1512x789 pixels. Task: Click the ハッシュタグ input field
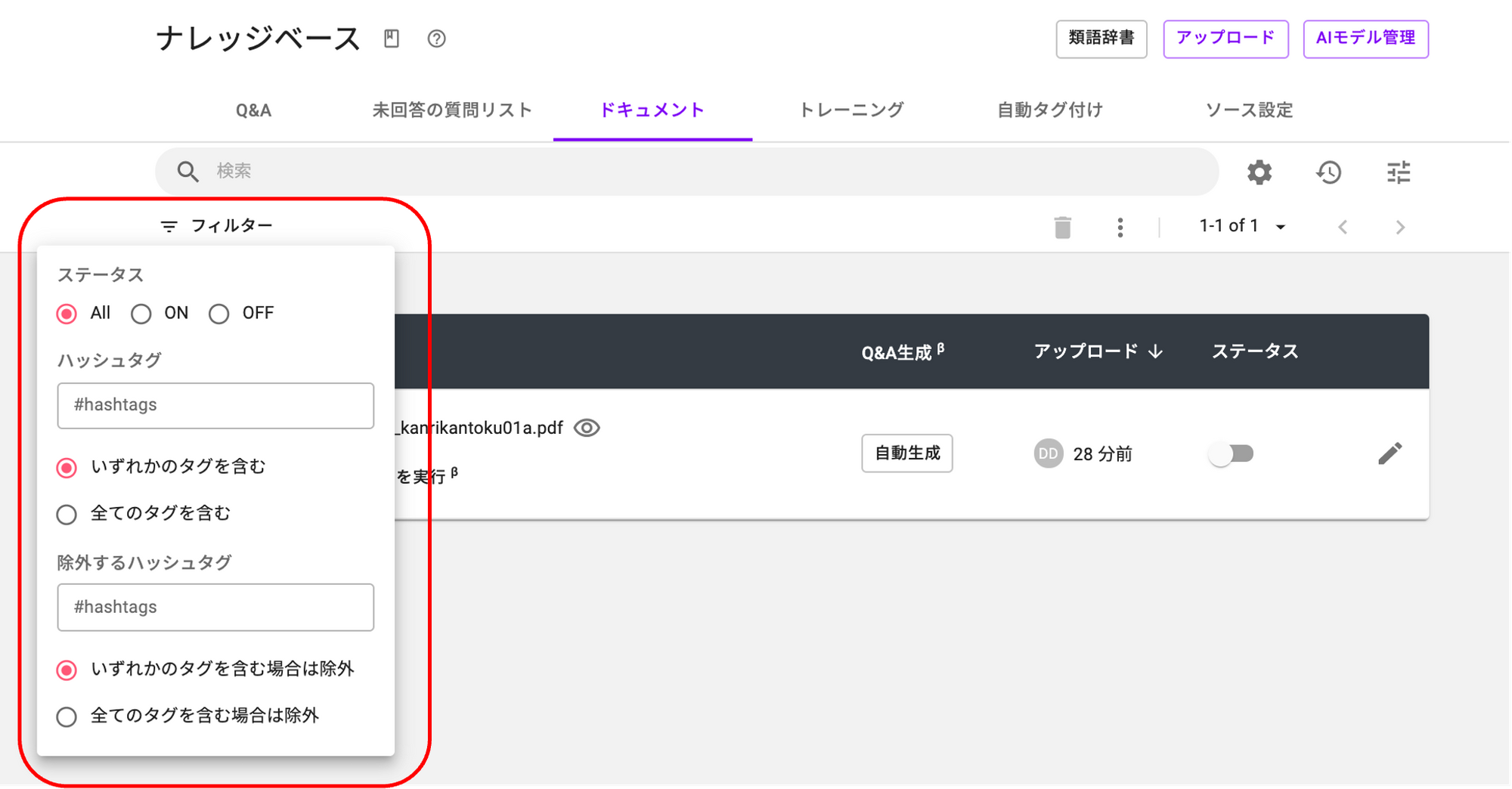(x=215, y=406)
